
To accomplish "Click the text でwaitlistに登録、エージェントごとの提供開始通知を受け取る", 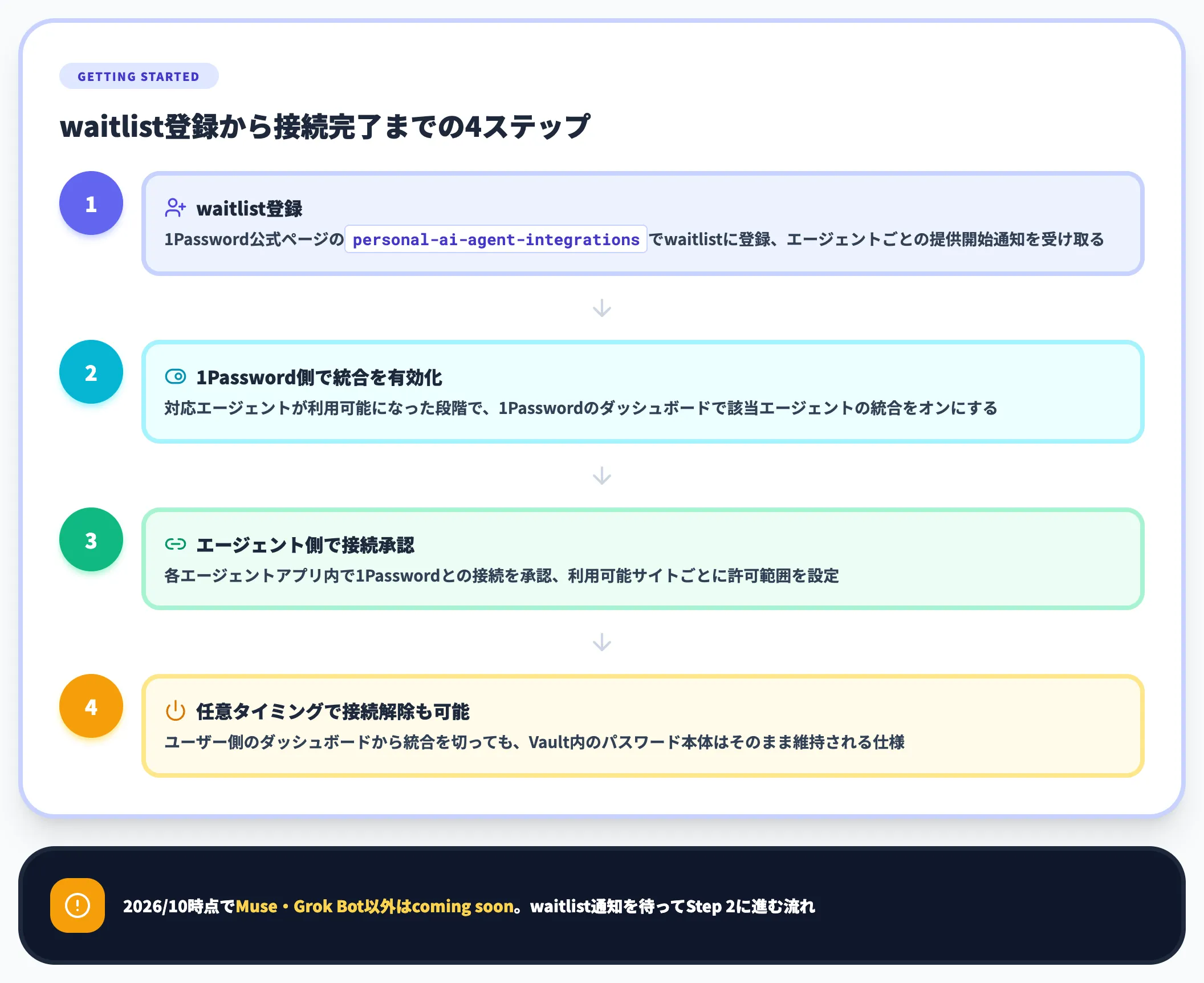I will [877, 239].
